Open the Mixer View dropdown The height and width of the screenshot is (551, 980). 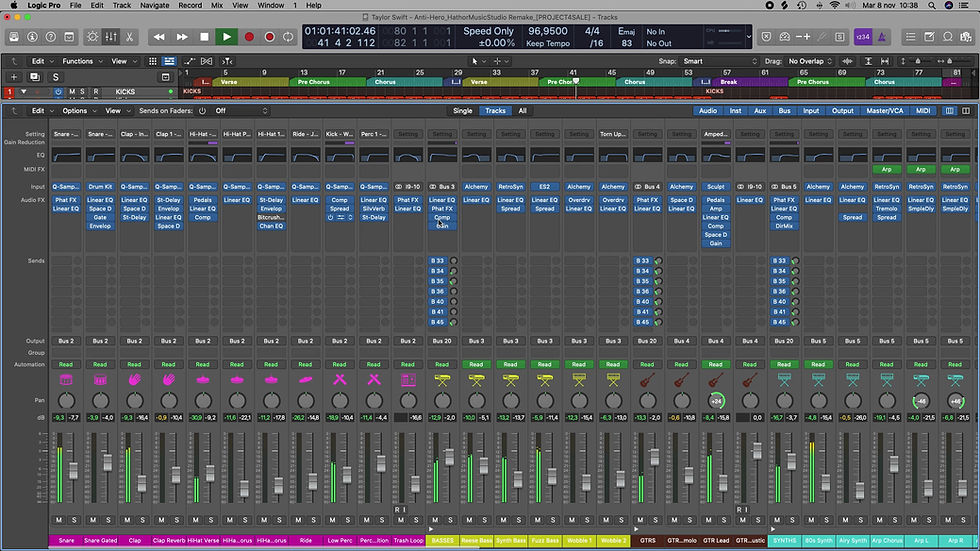click(118, 111)
